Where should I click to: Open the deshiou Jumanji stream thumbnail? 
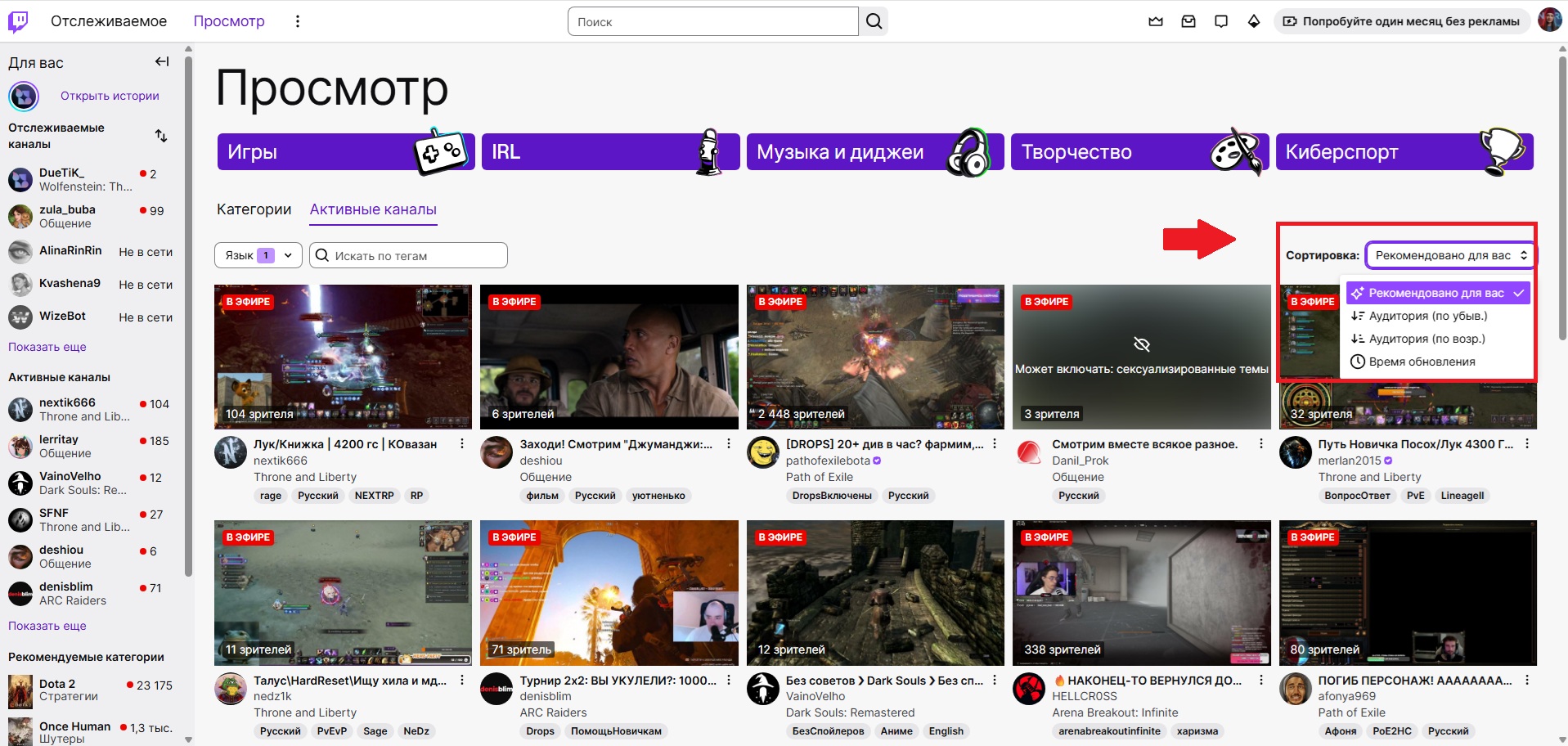coord(609,357)
